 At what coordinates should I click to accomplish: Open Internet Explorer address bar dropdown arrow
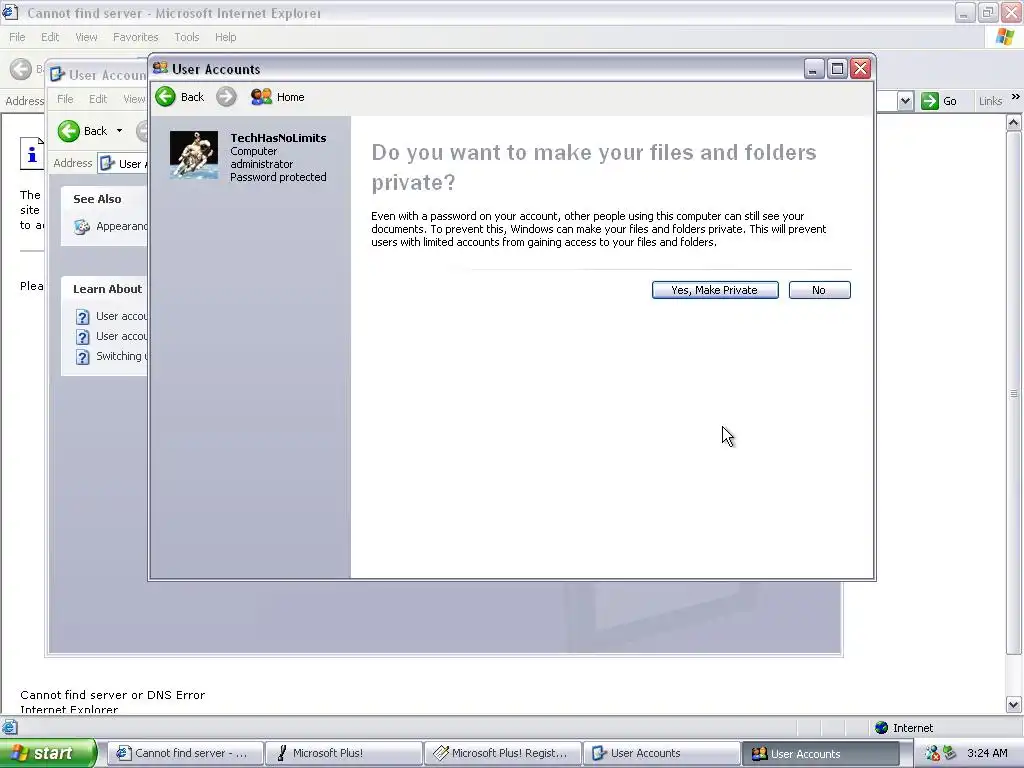[x=905, y=101]
